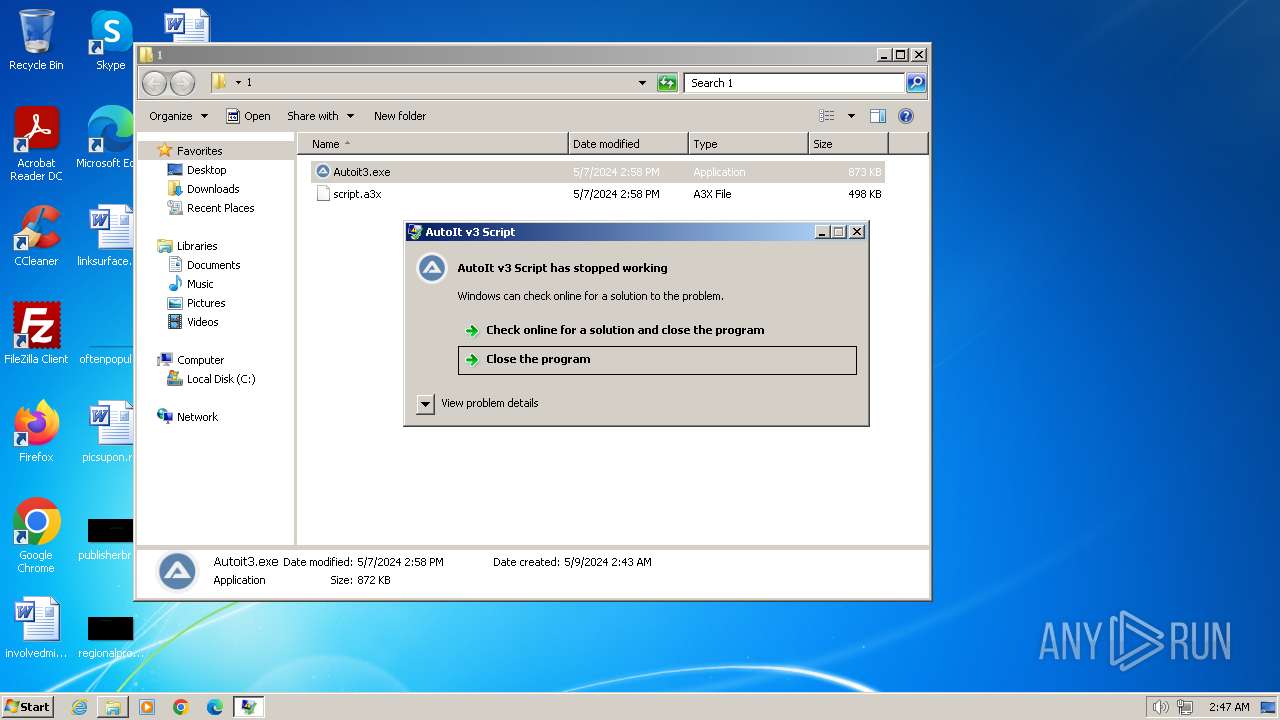Select the script.a3x file

(357, 194)
